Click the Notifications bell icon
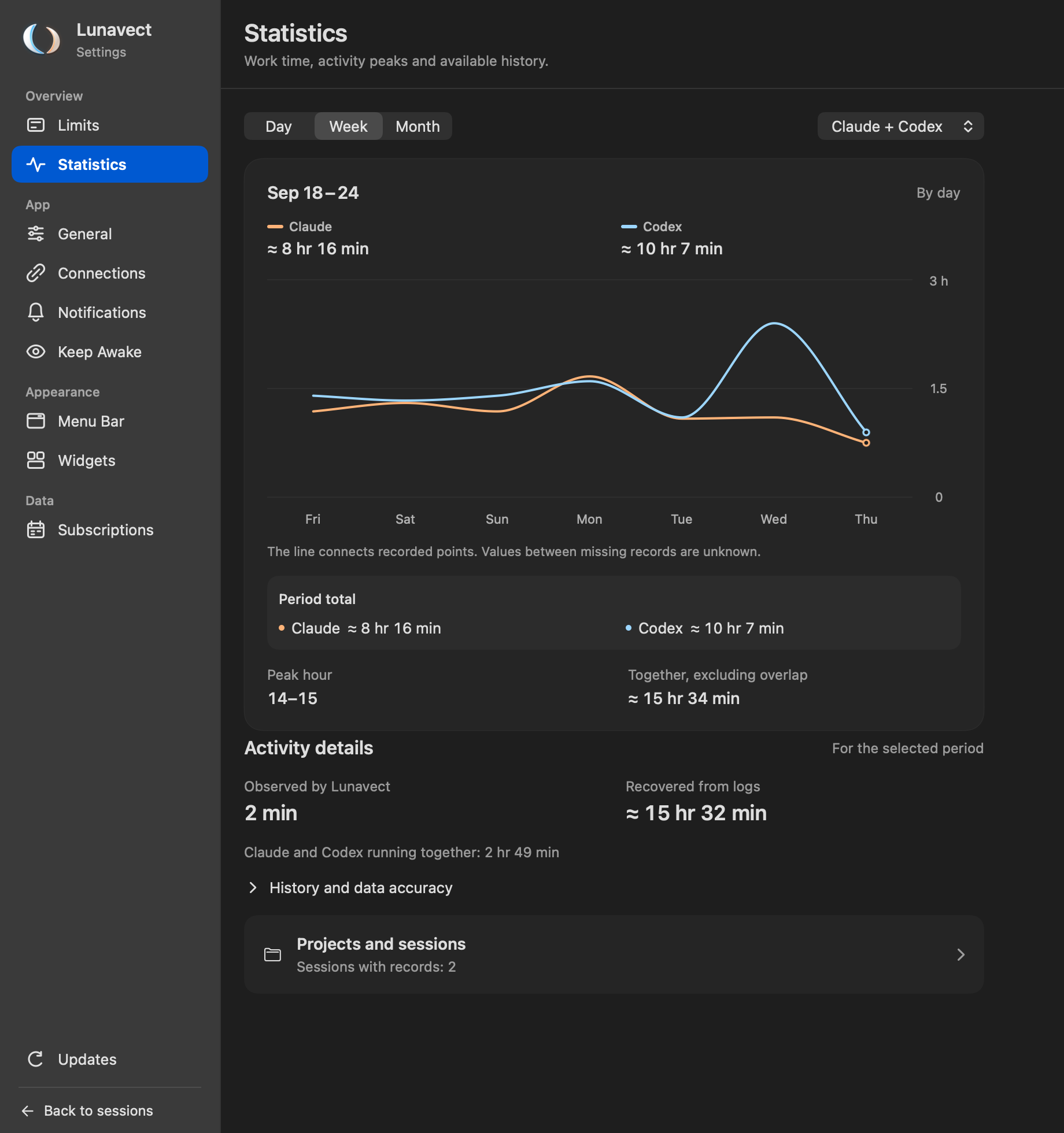 click(x=36, y=312)
